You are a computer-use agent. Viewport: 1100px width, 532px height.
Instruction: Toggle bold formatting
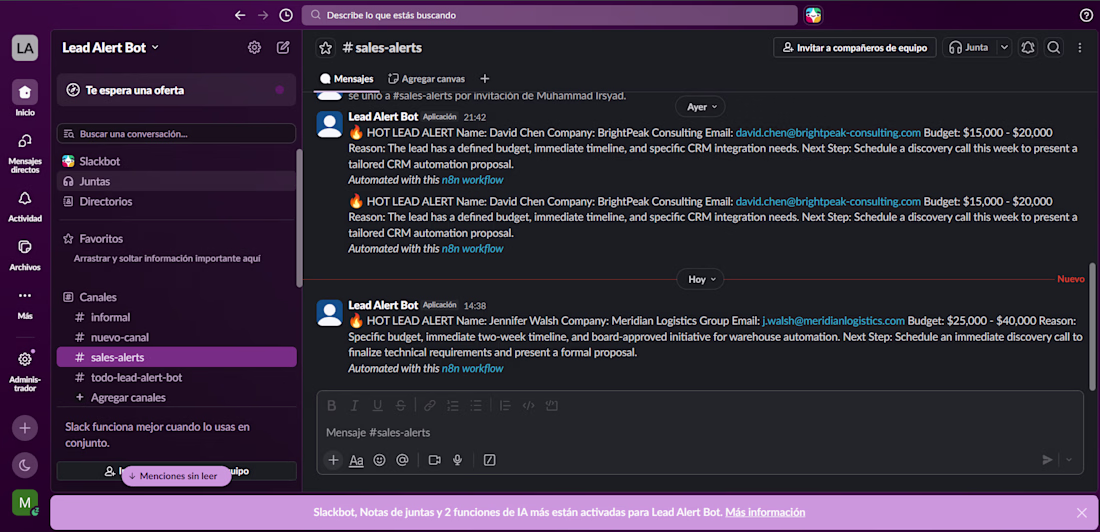[332, 406]
